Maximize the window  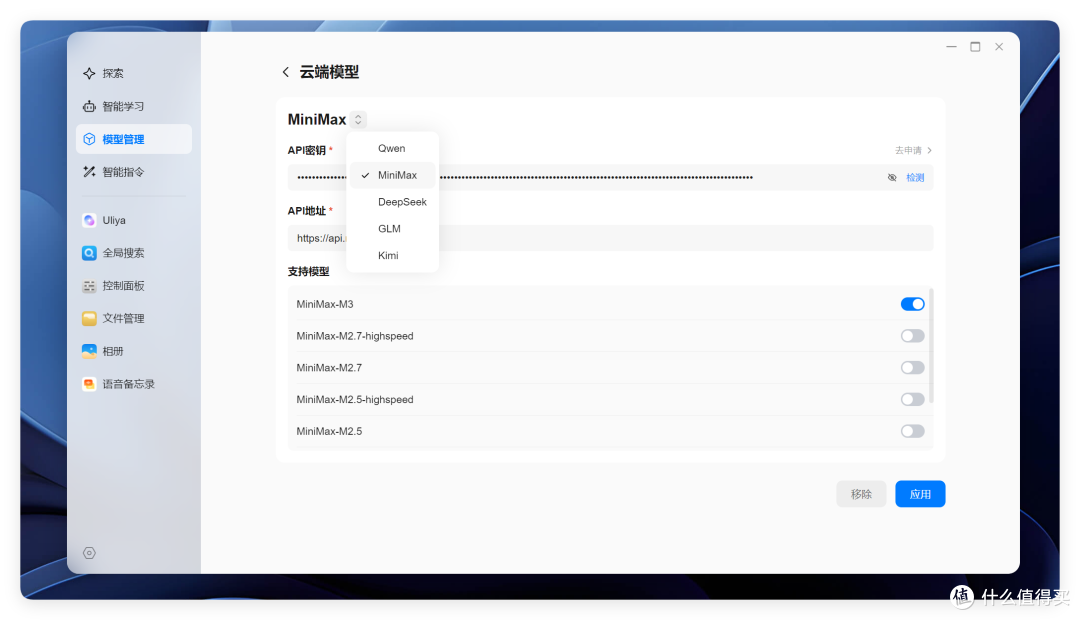[x=975, y=47]
